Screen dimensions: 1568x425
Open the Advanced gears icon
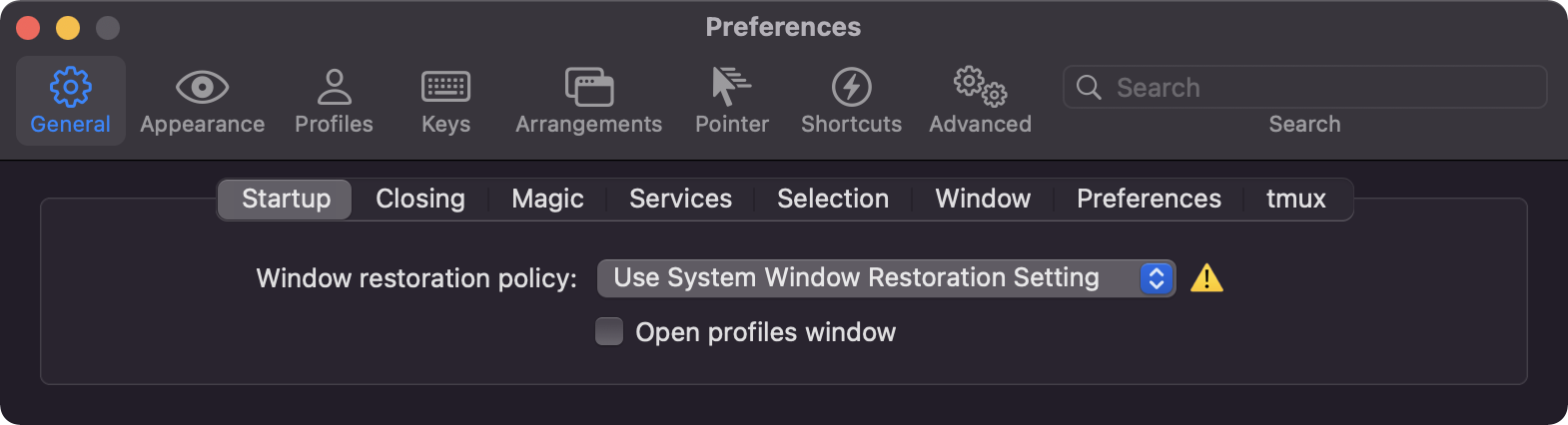980,88
